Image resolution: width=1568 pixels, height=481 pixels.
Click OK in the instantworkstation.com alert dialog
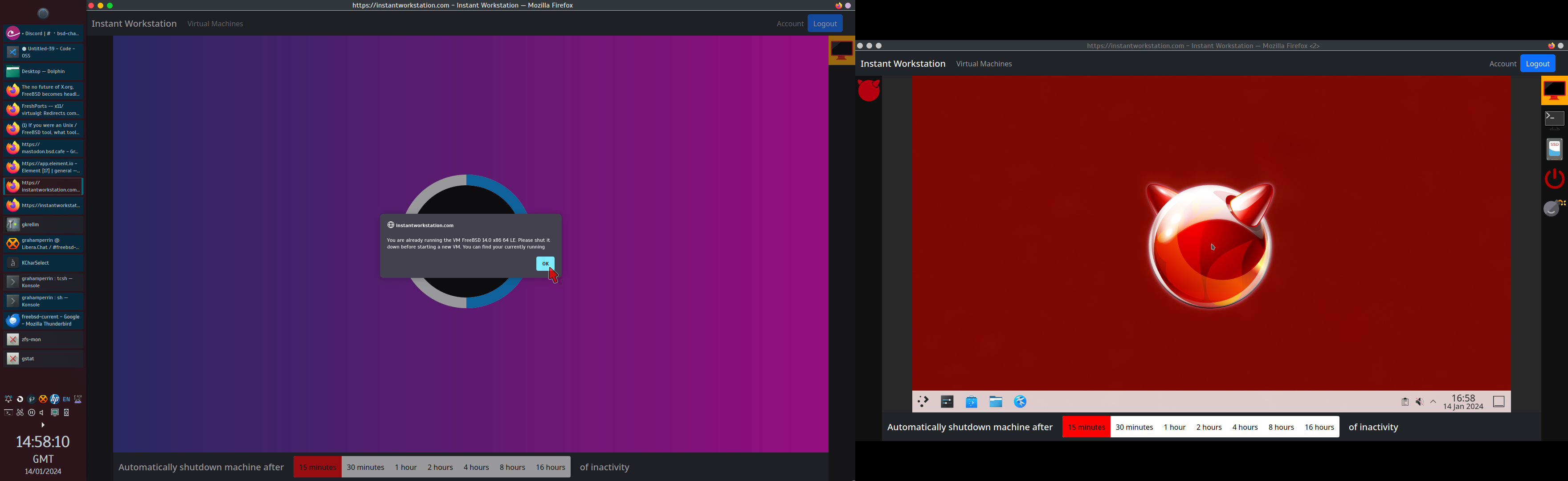[545, 264]
